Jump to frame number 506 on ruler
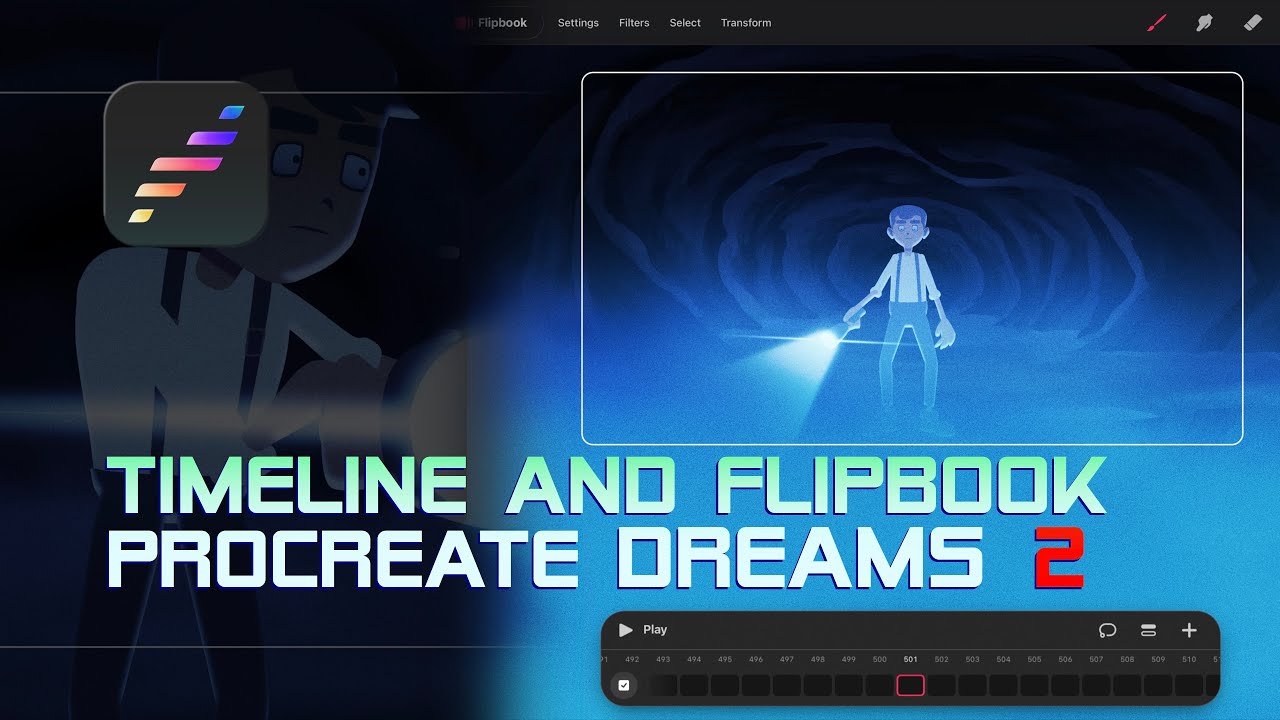The image size is (1280, 720). [1066, 660]
